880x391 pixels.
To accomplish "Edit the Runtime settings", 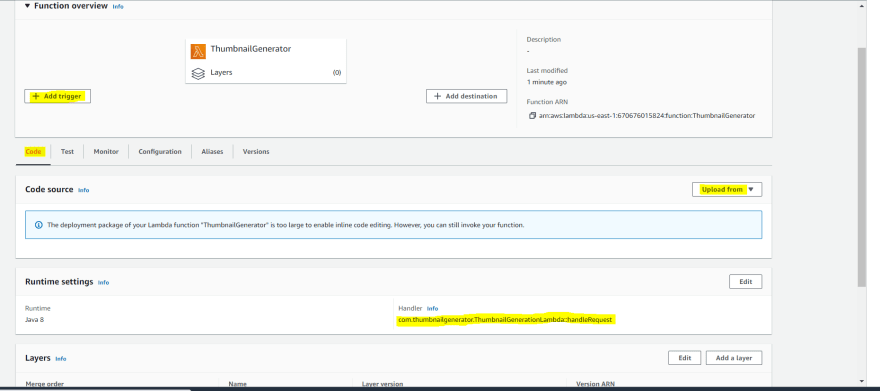I will tap(745, 282).
